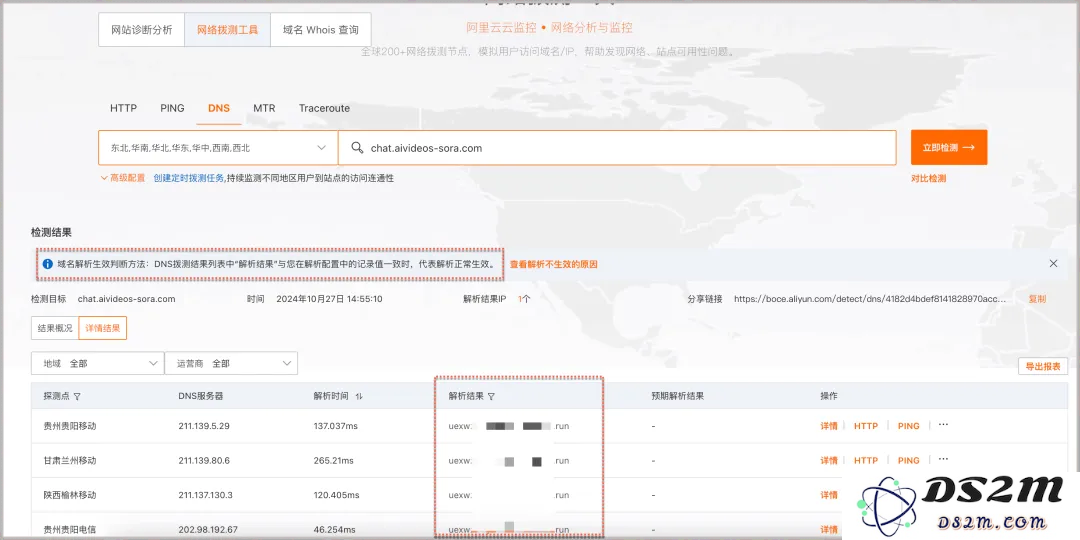Image resolution: width=1080 pixels, height=540 pixels.
Task: Select the DNS detection tab
Action: (x=219, y=108)
